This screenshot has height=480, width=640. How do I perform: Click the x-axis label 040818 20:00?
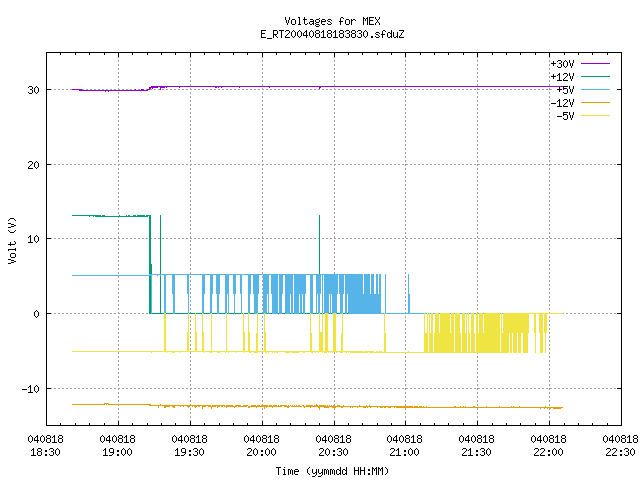point(261,446)
